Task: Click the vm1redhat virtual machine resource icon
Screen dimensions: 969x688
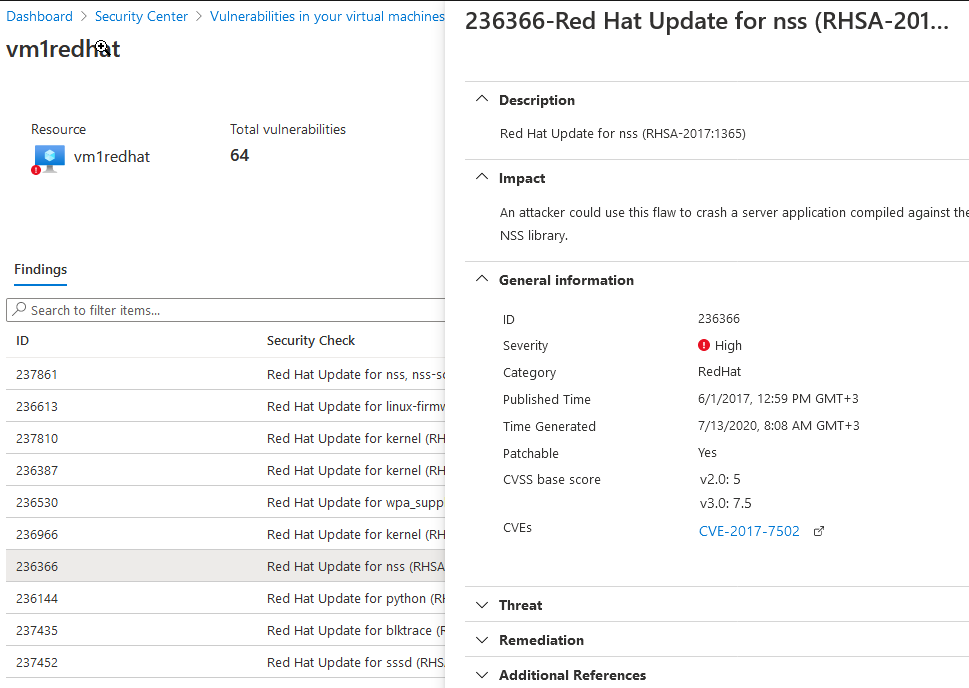Action: [x=49, y=159]
